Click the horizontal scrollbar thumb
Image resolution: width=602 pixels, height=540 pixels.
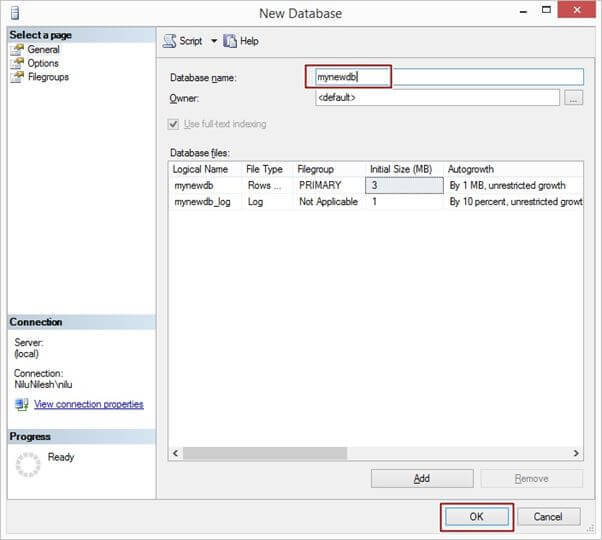tap(265, 453)
